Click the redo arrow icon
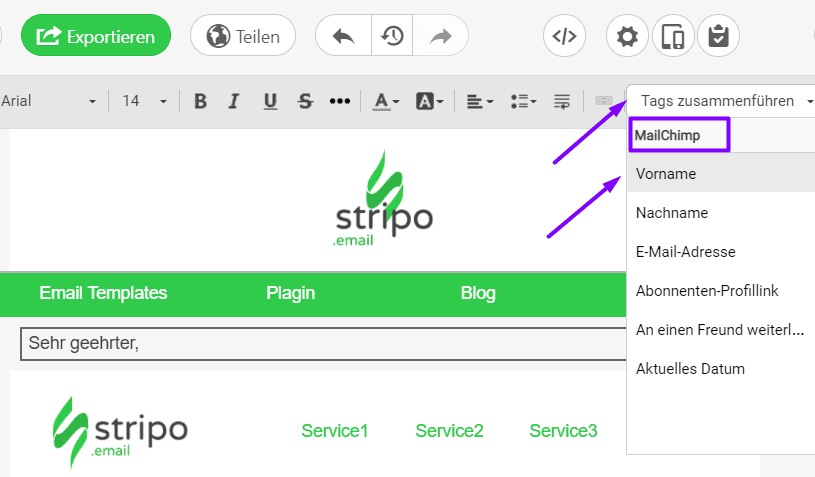The width and height of the screenshot is (815, 477). coord(441,37)
